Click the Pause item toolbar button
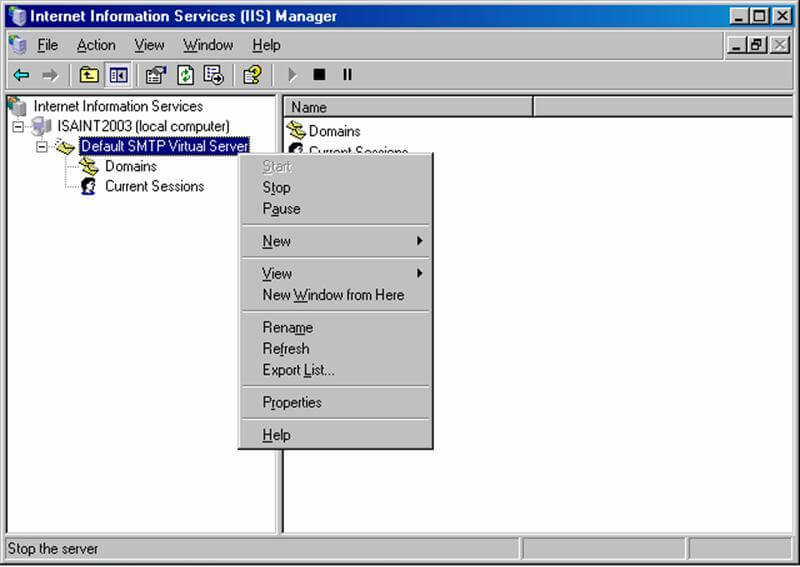 [347, 76]
